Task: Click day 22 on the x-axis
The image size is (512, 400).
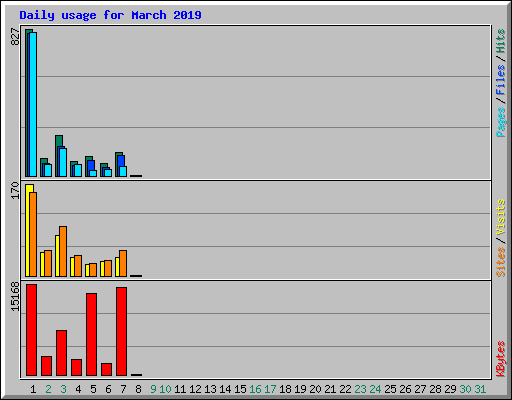Action: pos(345,389)
